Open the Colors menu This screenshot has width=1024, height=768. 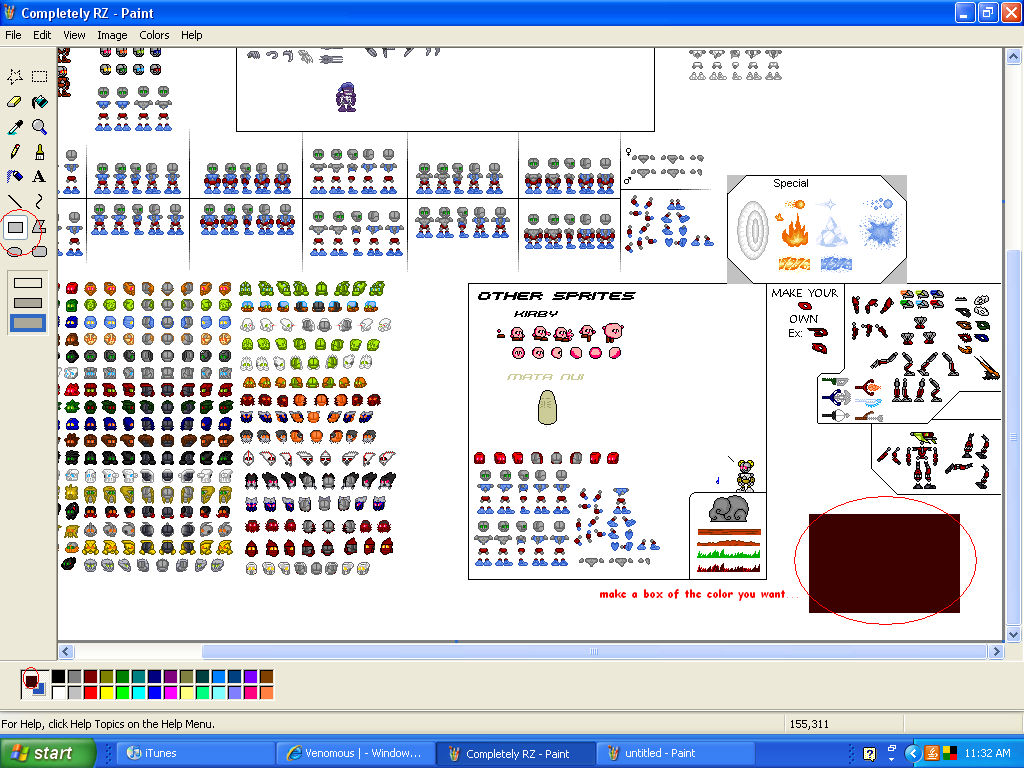click(x=154, y=35)
